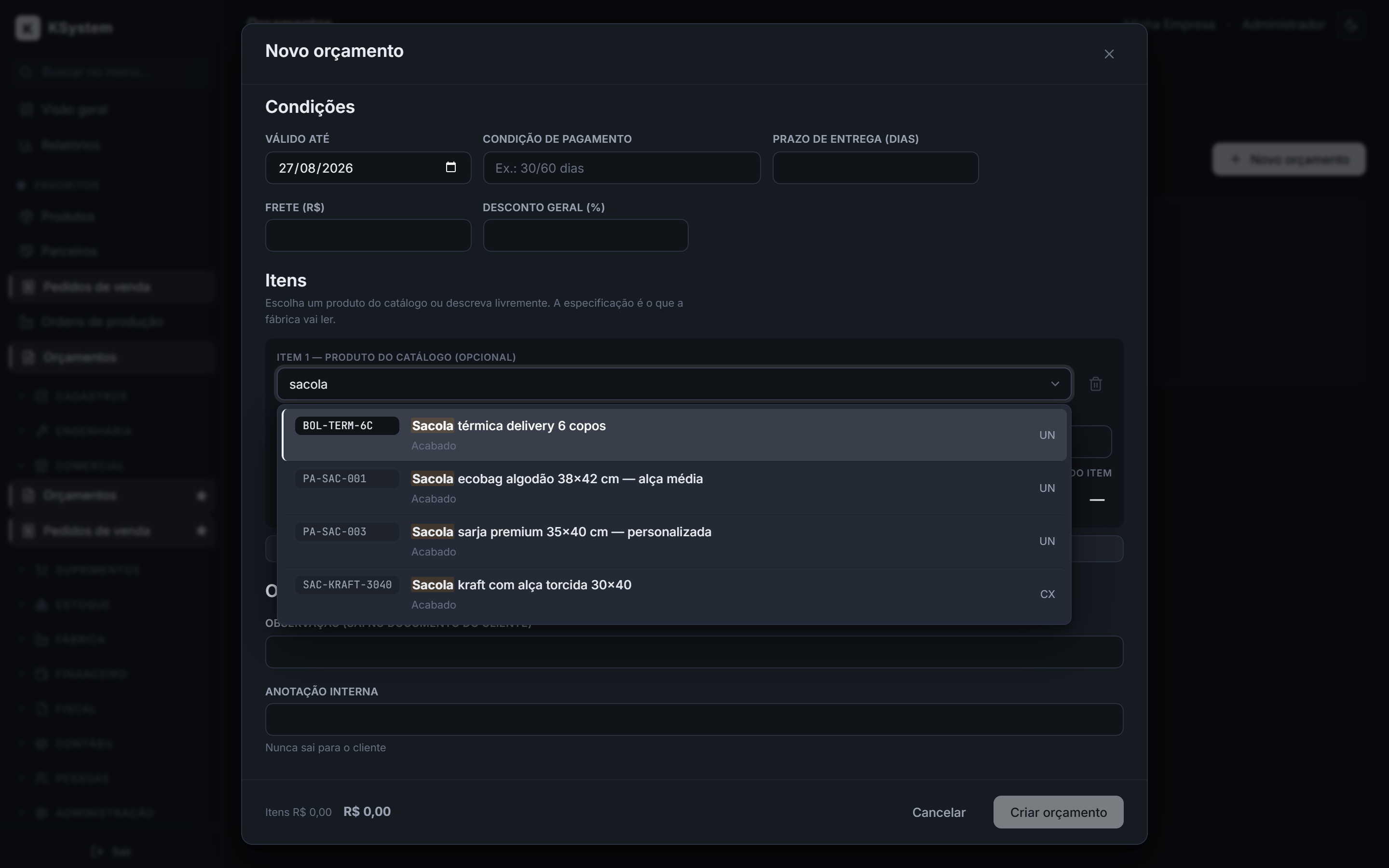Open Relatórios in the background sidebar

112,145
